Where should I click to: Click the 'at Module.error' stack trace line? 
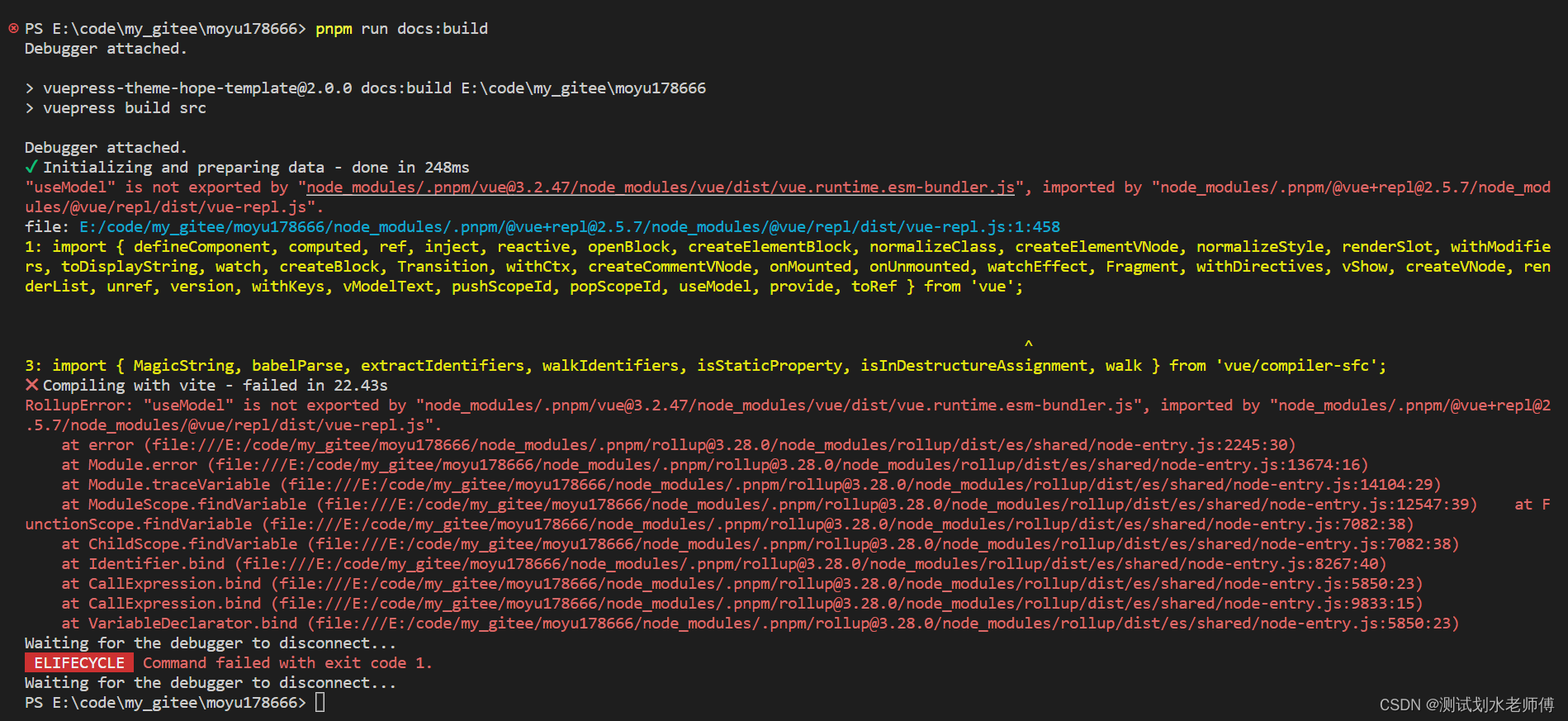click(x=715, y=465)
